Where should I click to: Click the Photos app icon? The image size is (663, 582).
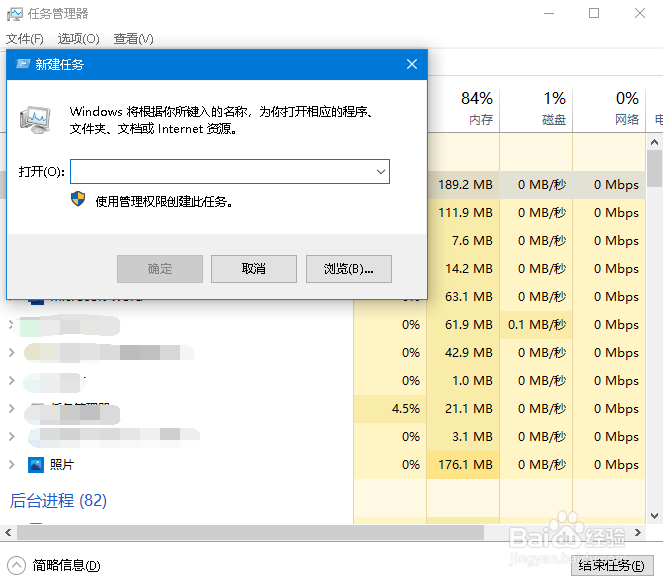(36, 465)
